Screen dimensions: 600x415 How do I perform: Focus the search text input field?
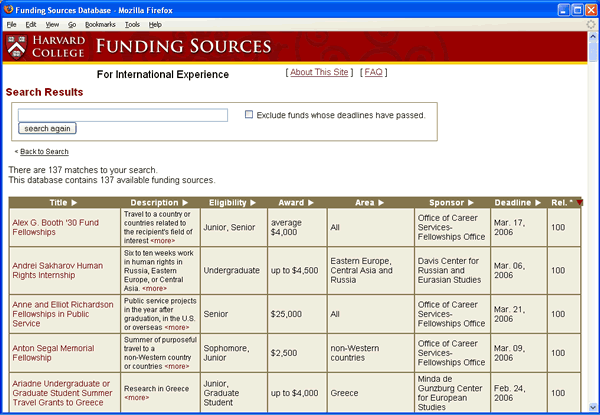click(x=123, y=115)
